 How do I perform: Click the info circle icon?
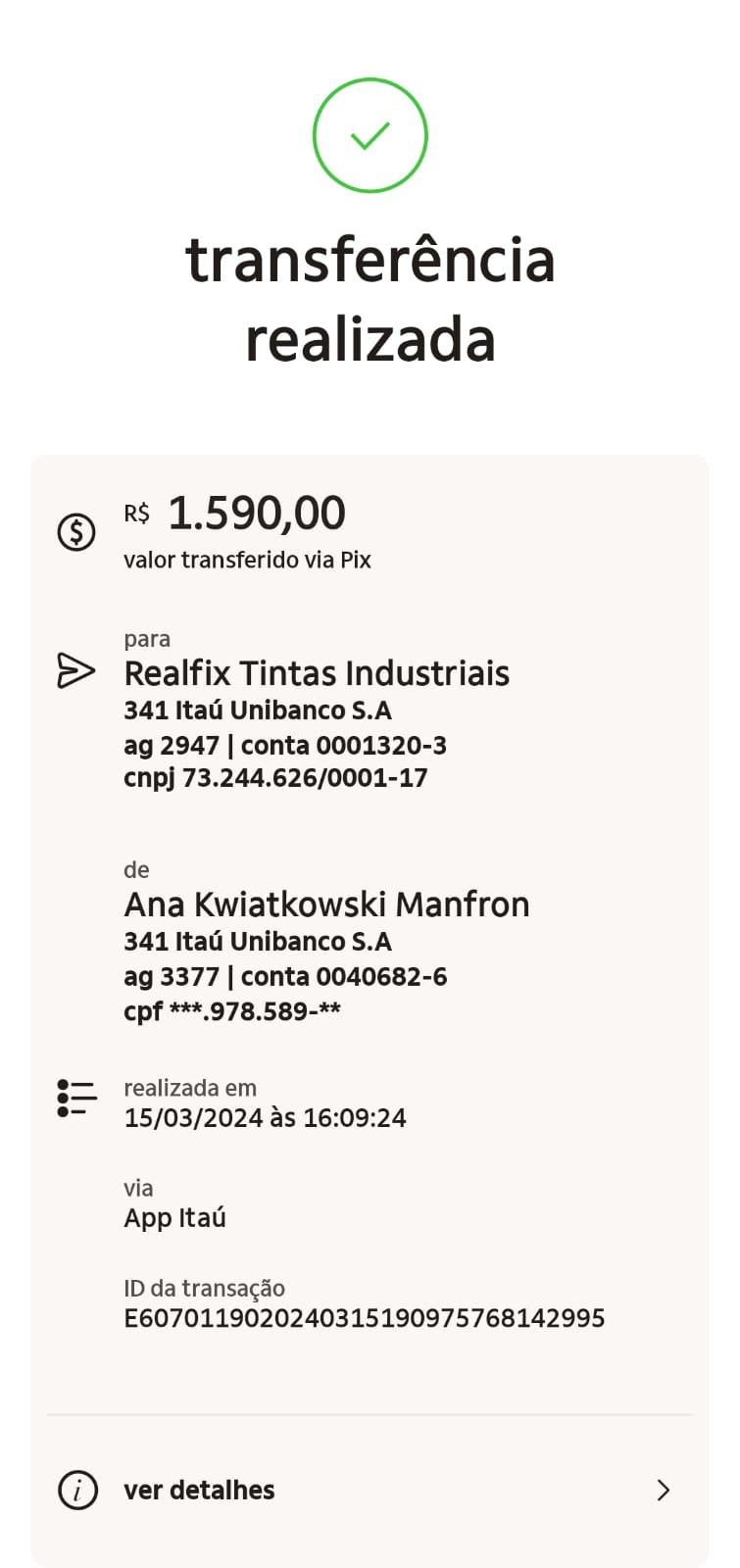click(x=77, y=1491)
